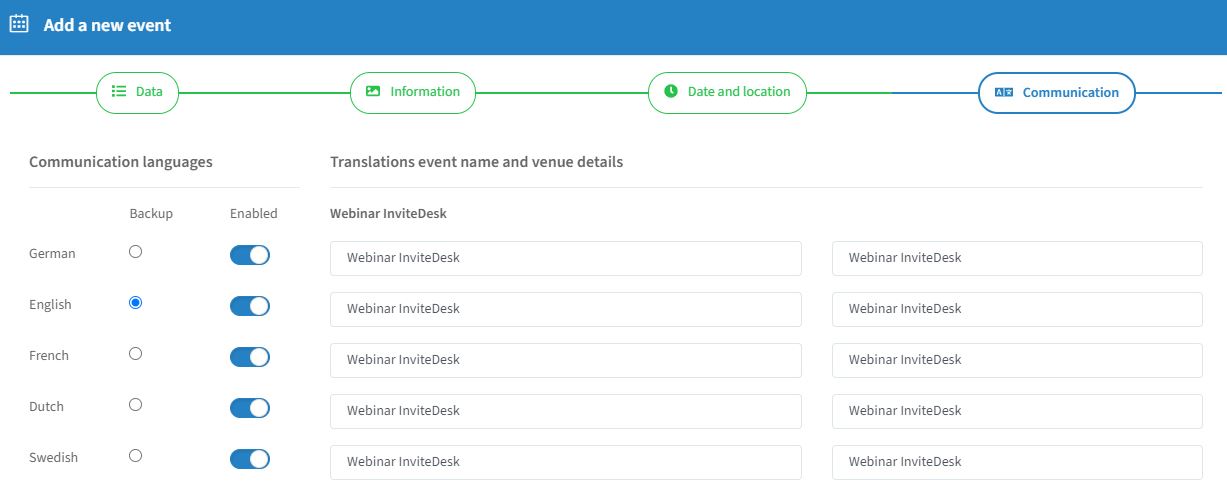This screenshot has width=1227, height=495.
Task: Disable the Dutch language toggle
Action: coord(250,408)
